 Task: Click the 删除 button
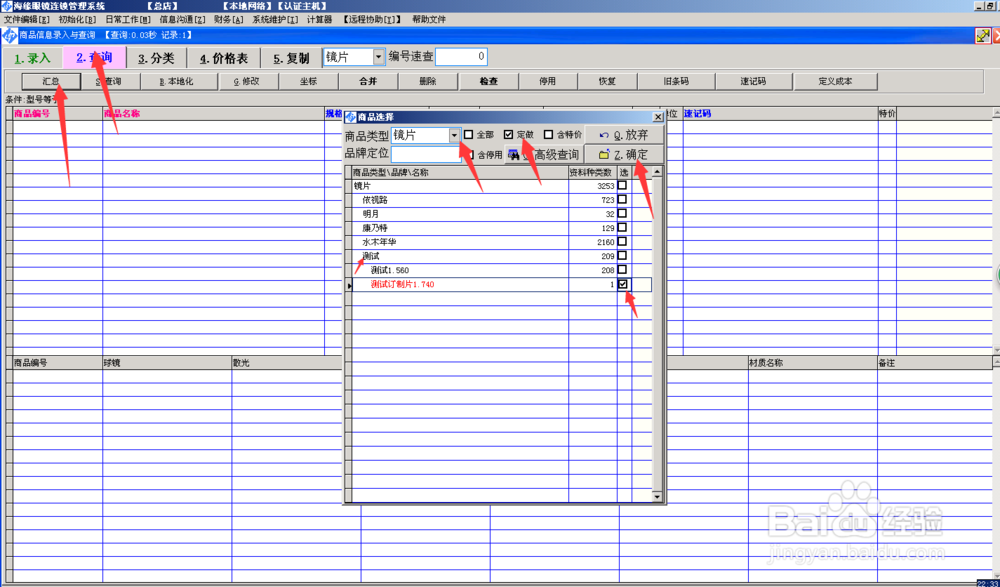pos(429,82)
